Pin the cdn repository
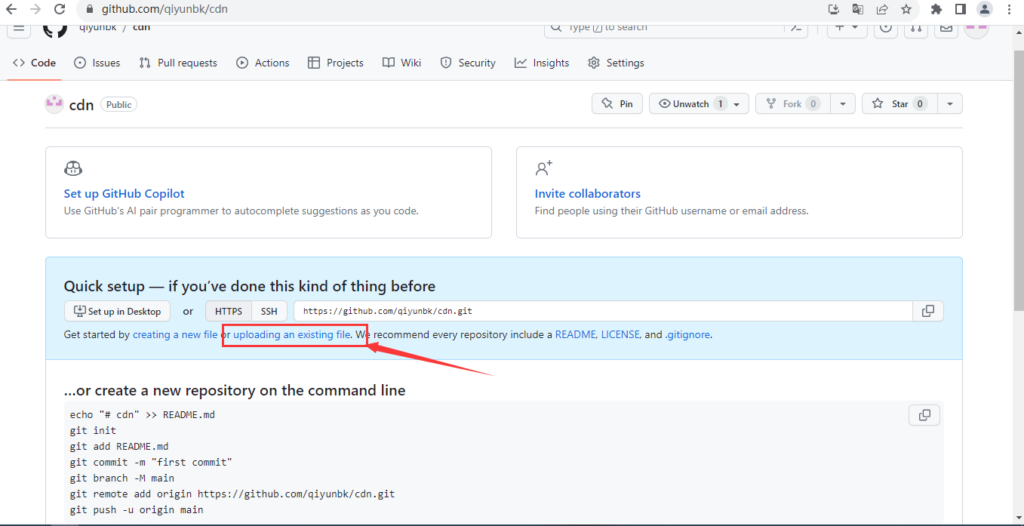 point(617,104)
